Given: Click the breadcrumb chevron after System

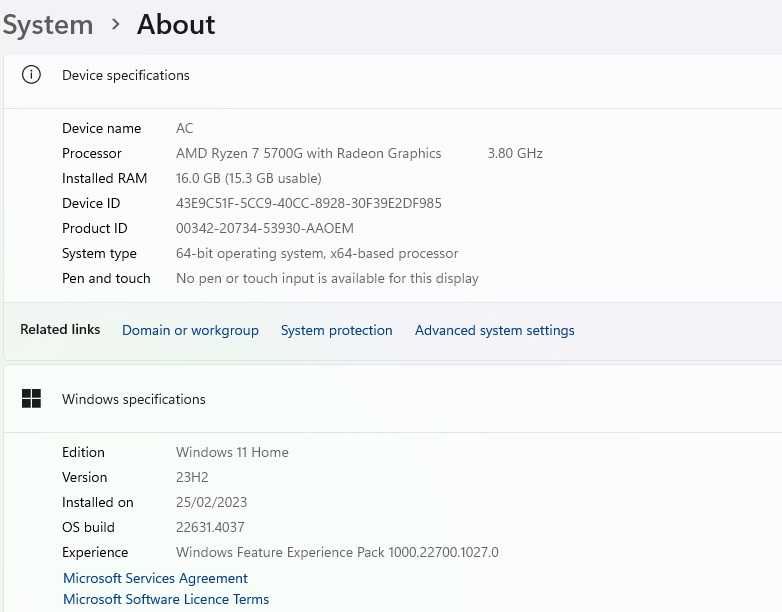Looking at the screenshot, I should [116, 25].
